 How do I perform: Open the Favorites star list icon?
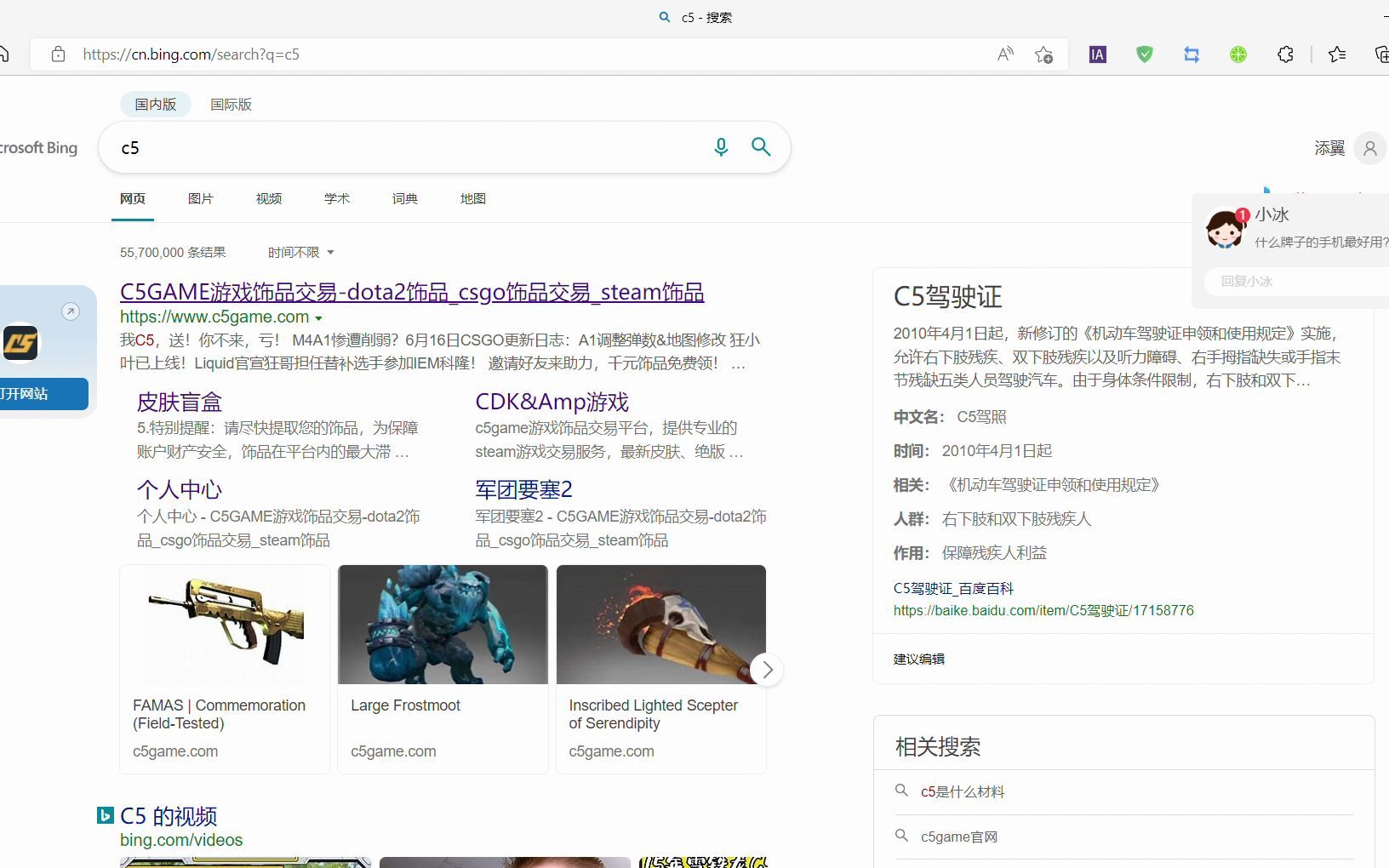[1337, 54]
